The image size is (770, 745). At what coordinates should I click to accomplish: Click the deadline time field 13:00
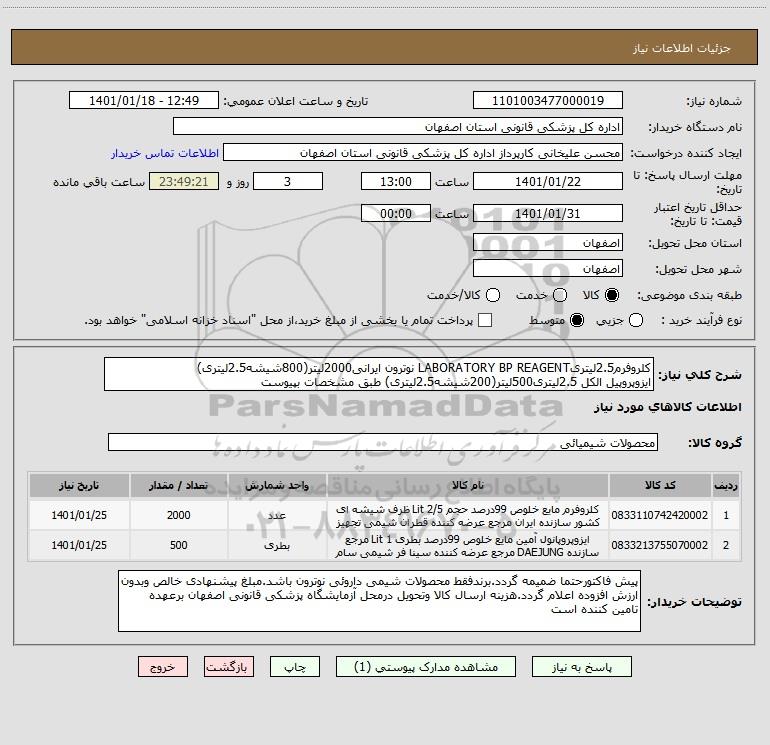(x=396, y=181)
